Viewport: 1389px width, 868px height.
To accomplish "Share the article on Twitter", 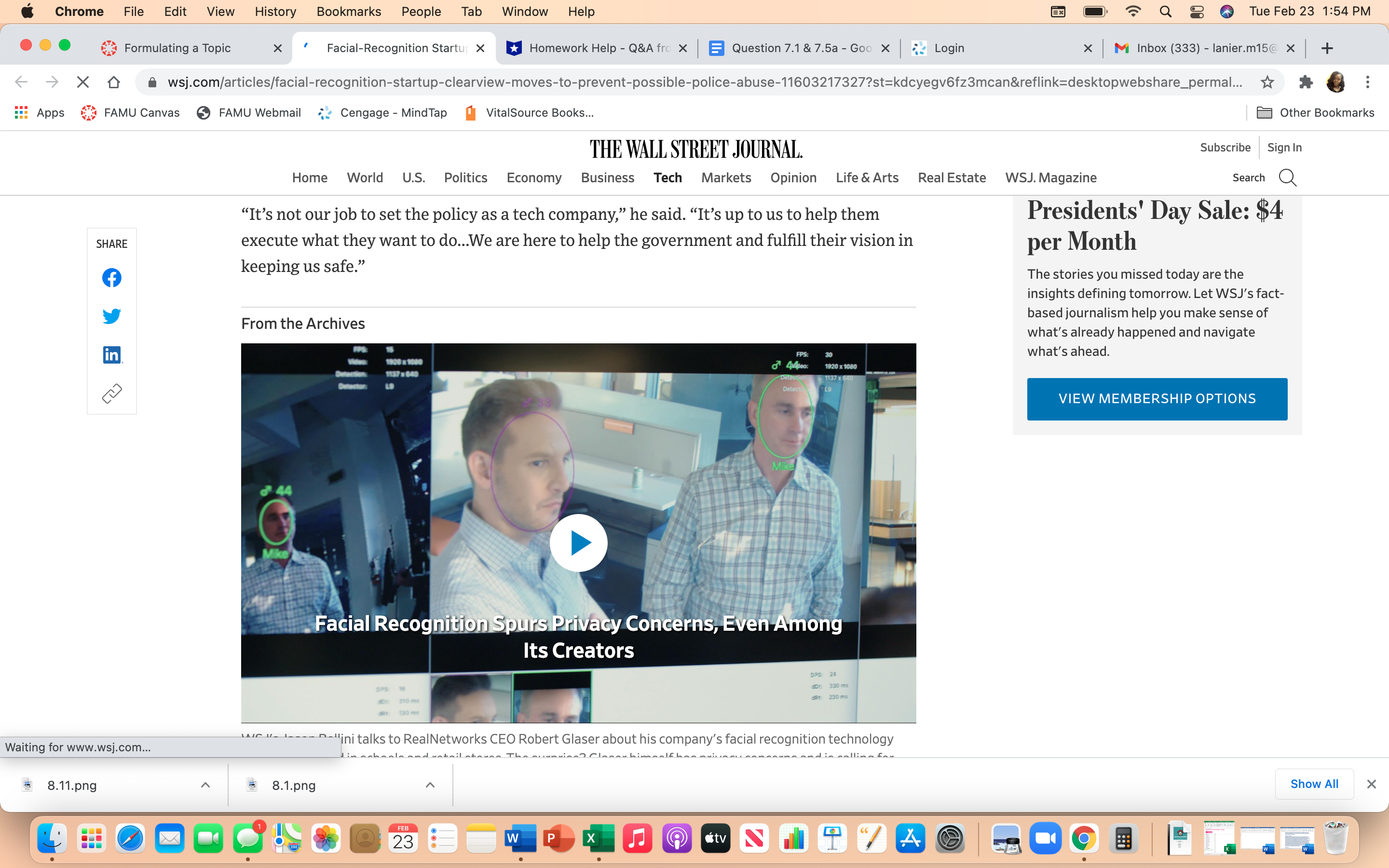I will 111,316.
